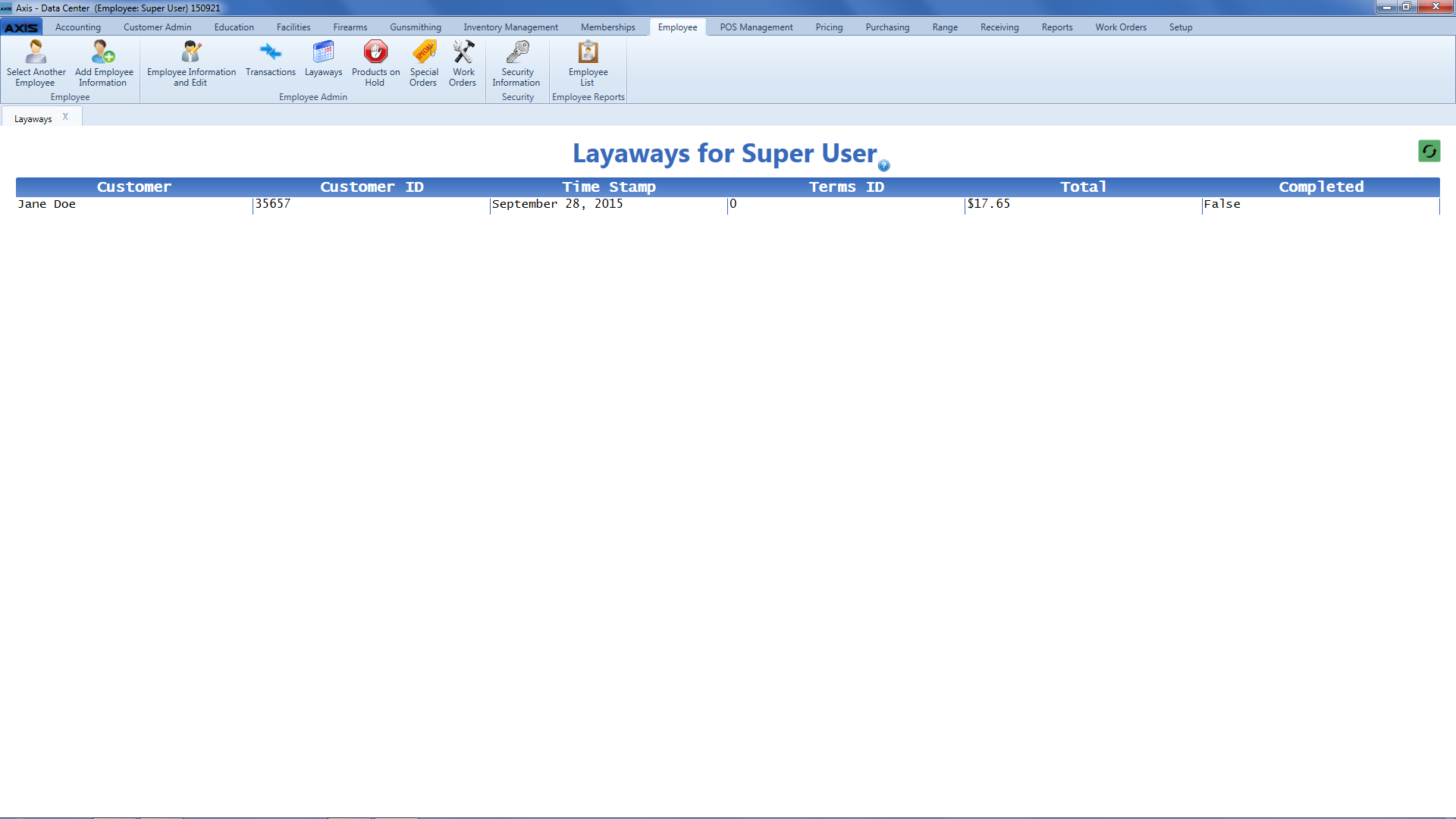The width and height of the screenshot is (1456, 819).
Task: Open the Gunsmithing ribbon tab
Action: pyautogui.click(x=416, y=27)
